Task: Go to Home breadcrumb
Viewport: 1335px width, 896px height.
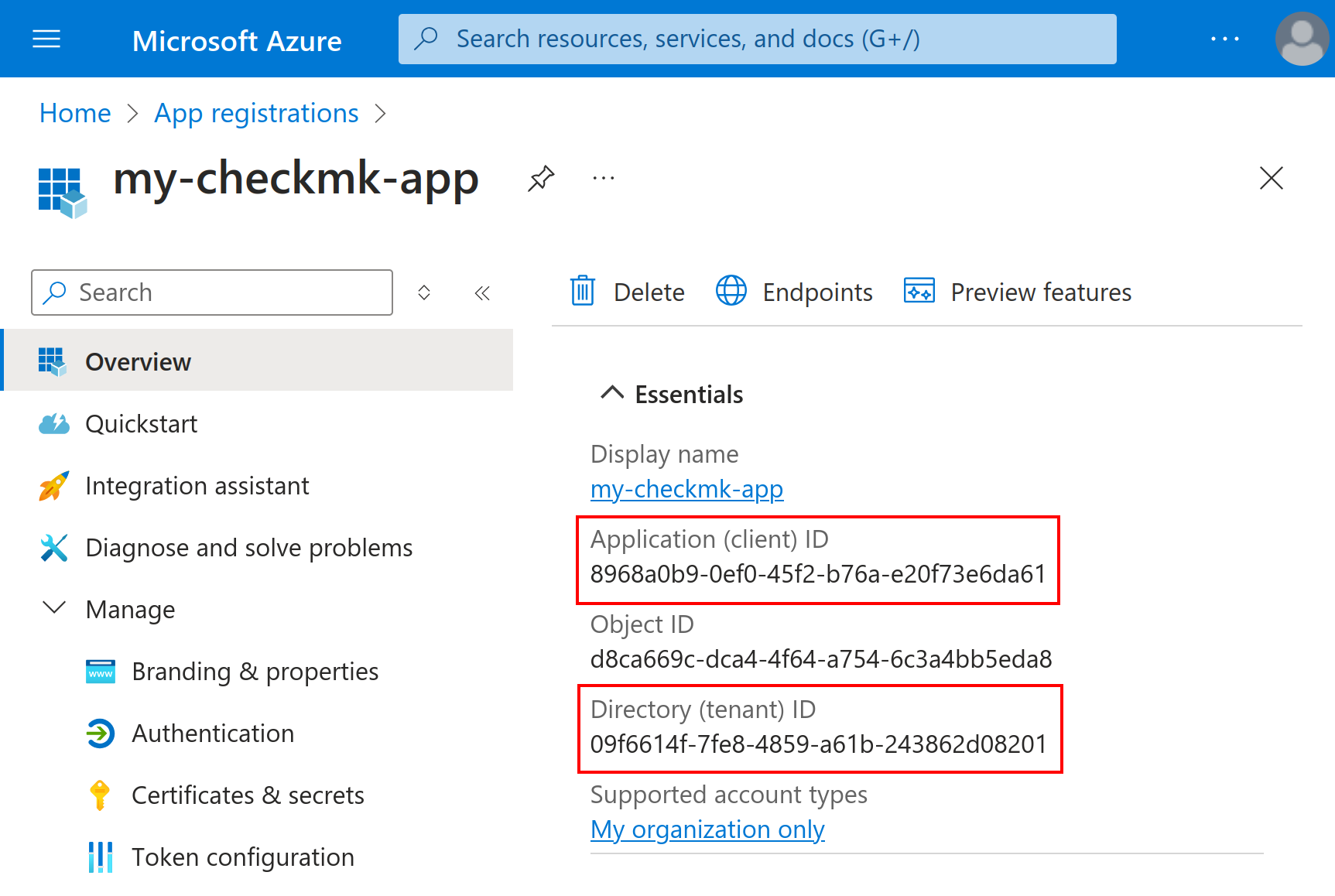Action: click(75, 113)
